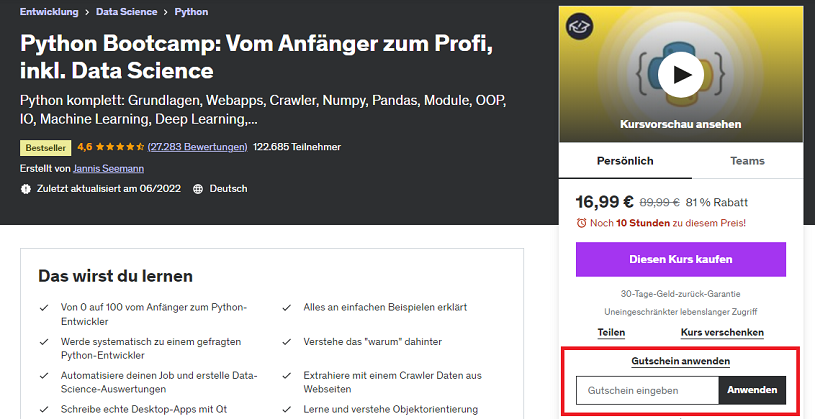Click the Kurs verschenken link
Viewport: 815px width, 419px height.
pyautogui.click(x=722, y=332)
